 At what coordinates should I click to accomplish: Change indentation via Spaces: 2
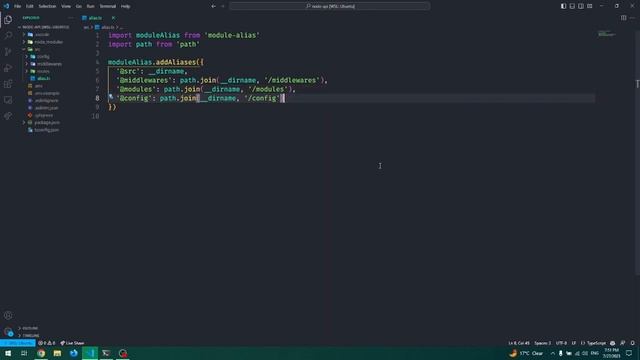(542, 343)
